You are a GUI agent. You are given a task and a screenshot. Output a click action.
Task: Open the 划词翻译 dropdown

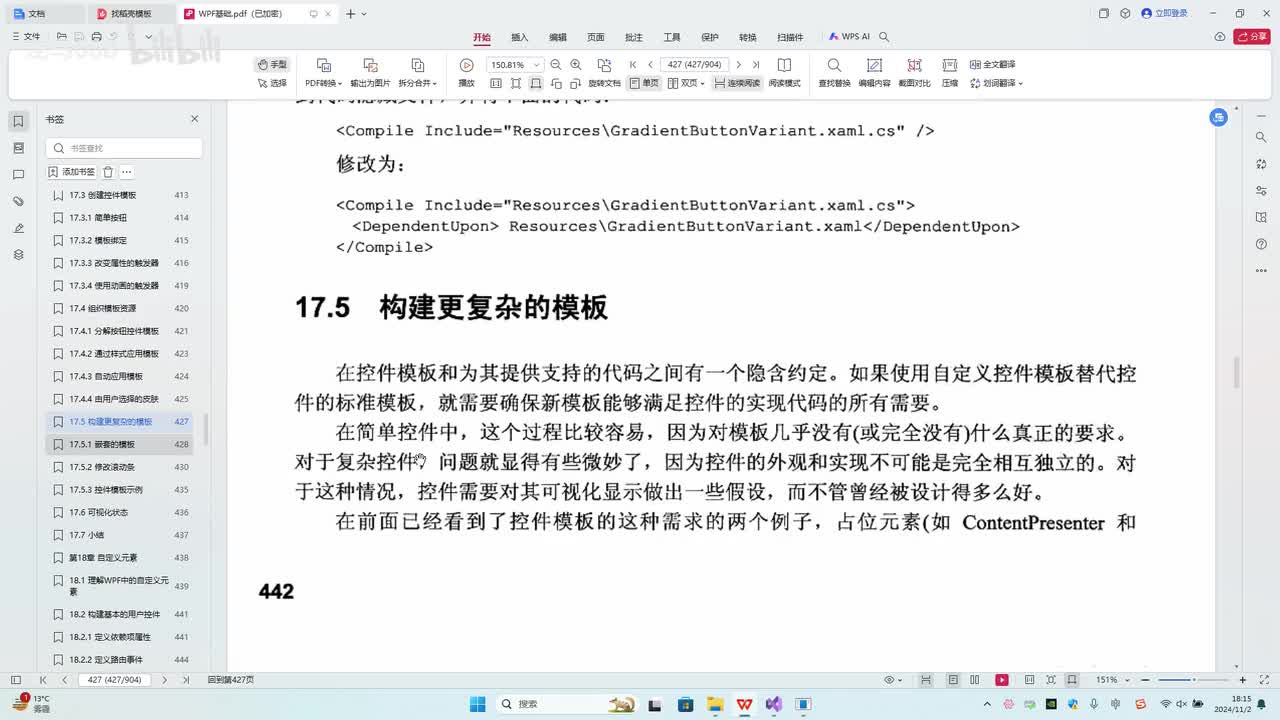click(x=997, y=83)
